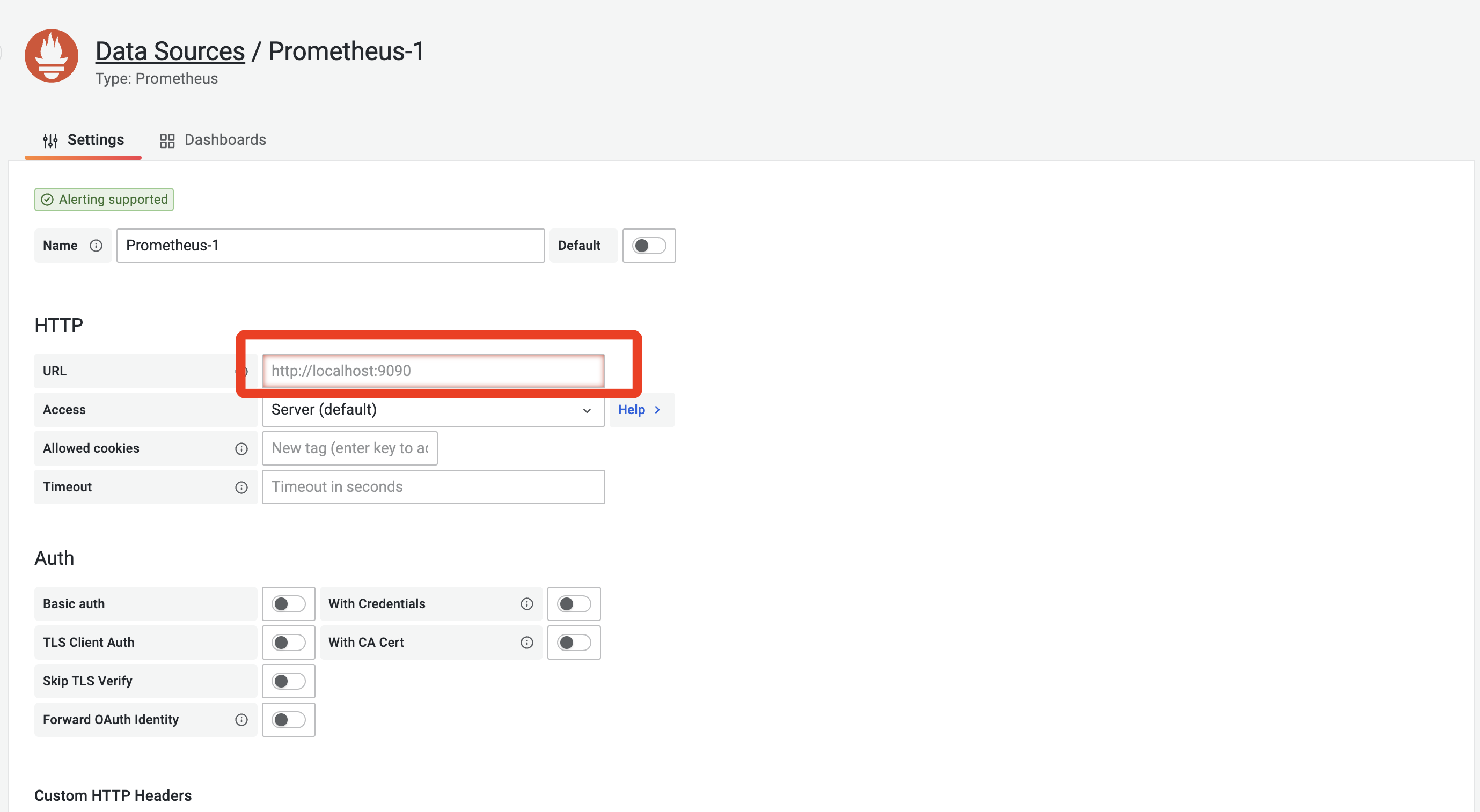1480x812 pixels.
Task: Click the Alerting supported badge
Action: click(104, 200)
